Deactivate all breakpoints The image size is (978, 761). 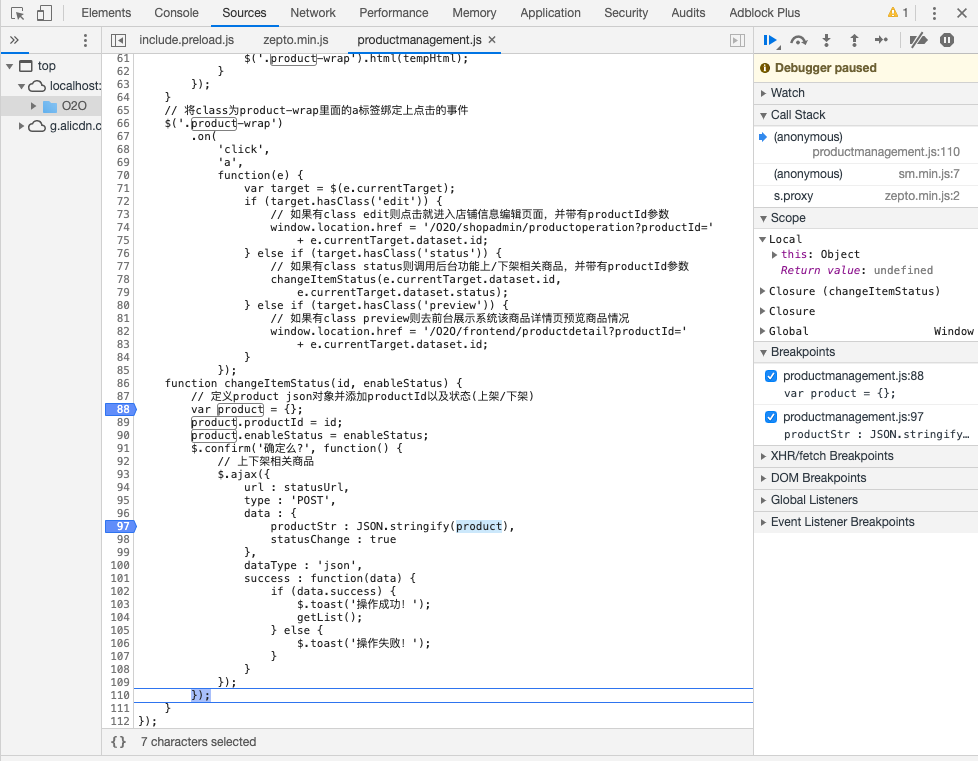click(x=918, y=40)
